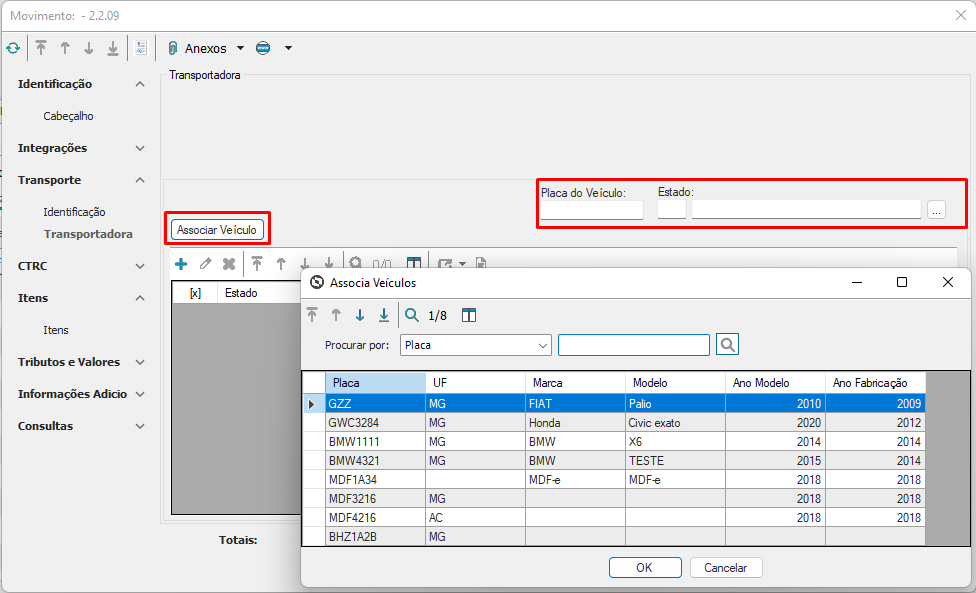Go to next record in Movimento toolbar
The width and height of the screenshot is (976, 593).
coord(88,48)
